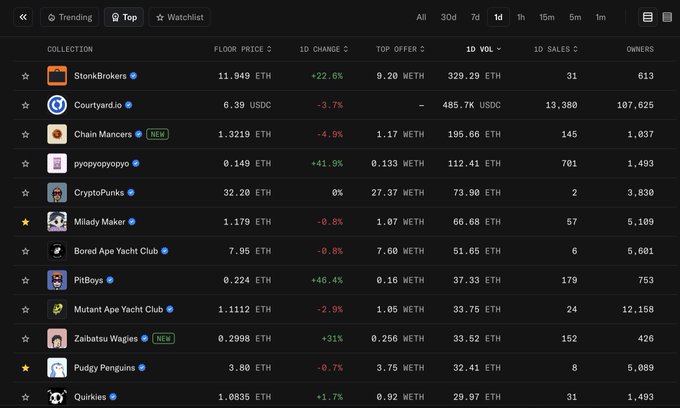
Task: Open the Trending tab
Action: [x=70, y=17]
